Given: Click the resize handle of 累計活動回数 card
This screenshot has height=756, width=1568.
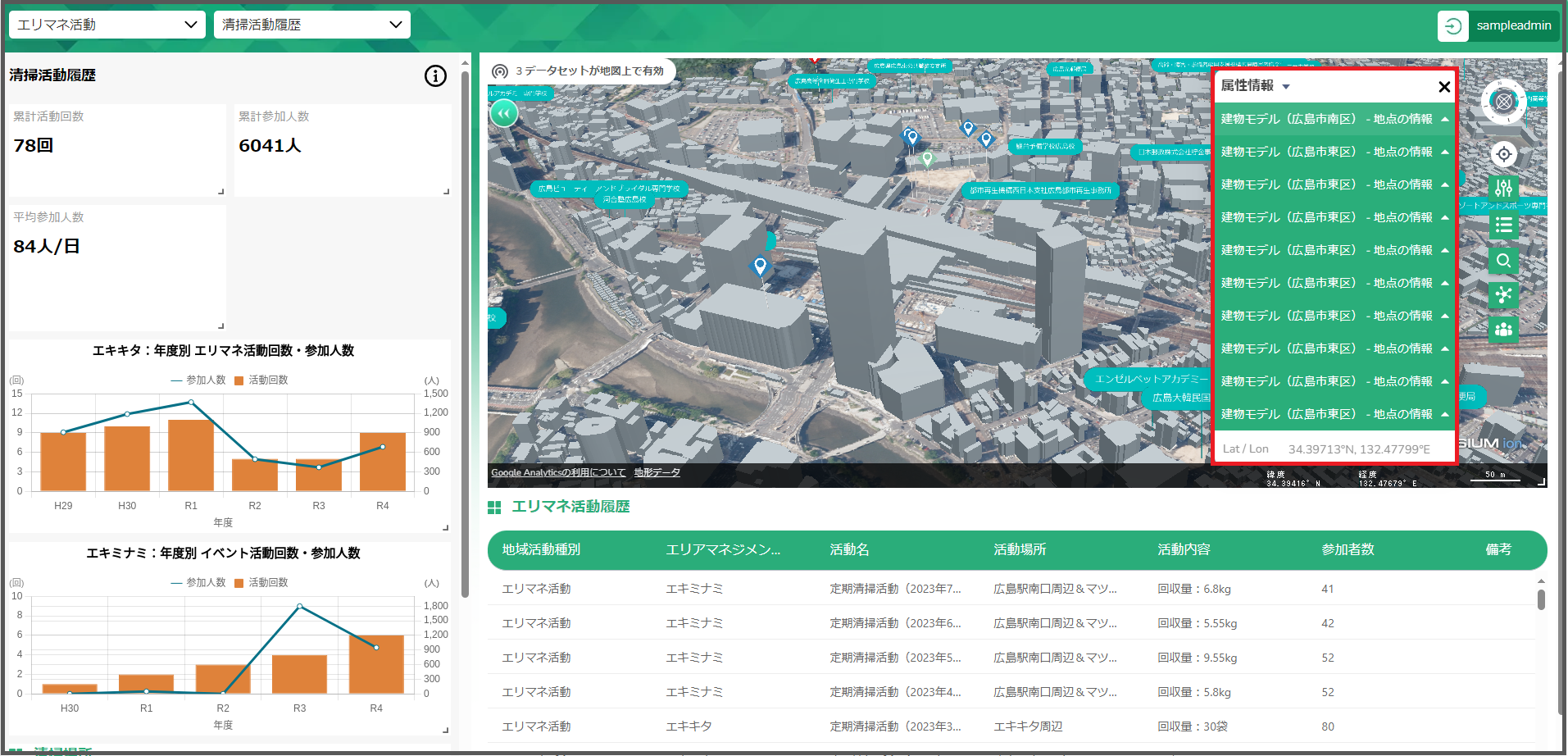Looking at the screenshot, I should pos(221,191).
